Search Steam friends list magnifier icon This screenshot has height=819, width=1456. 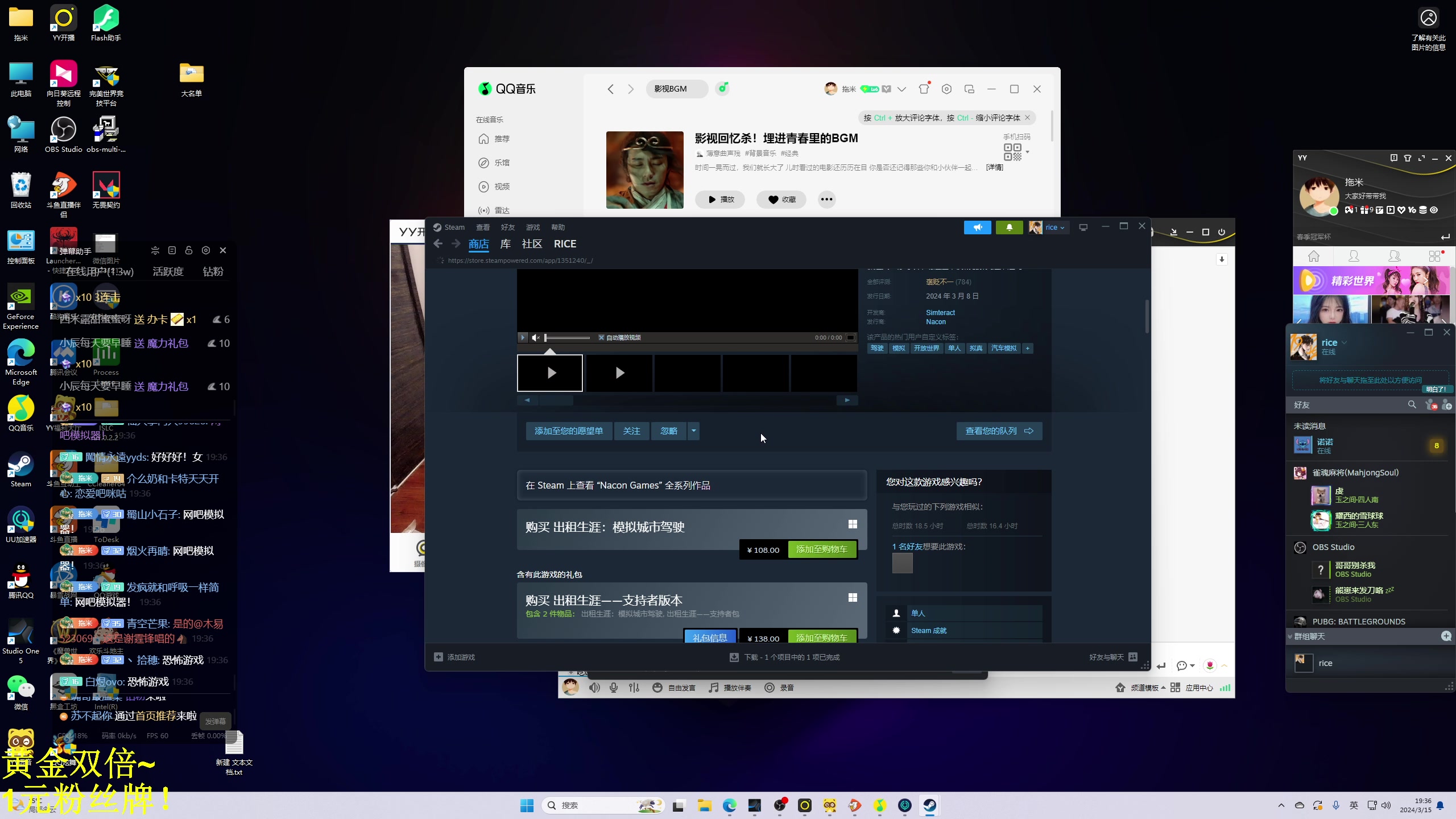1412,404
